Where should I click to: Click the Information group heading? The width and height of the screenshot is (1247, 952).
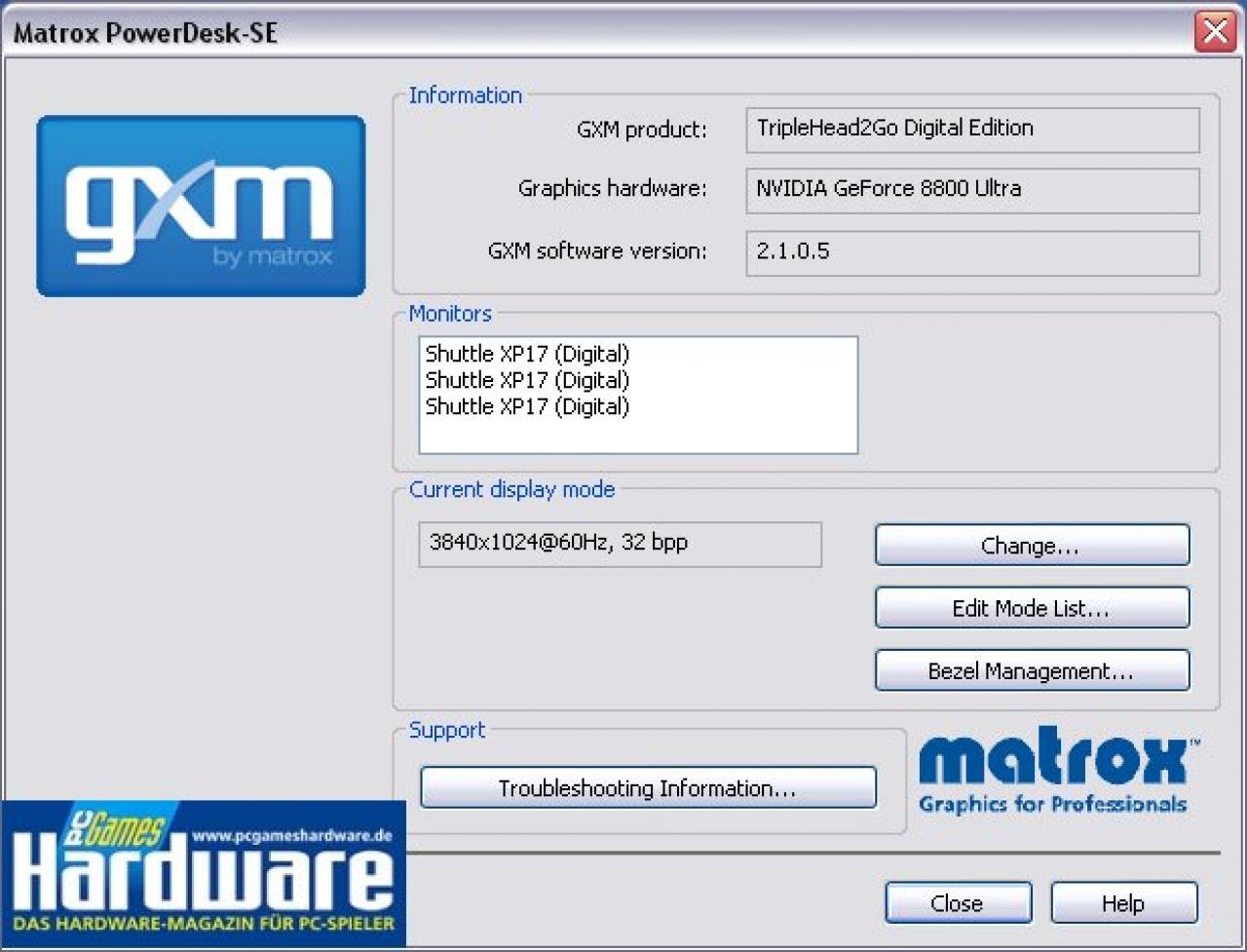(x=466, y=95)
